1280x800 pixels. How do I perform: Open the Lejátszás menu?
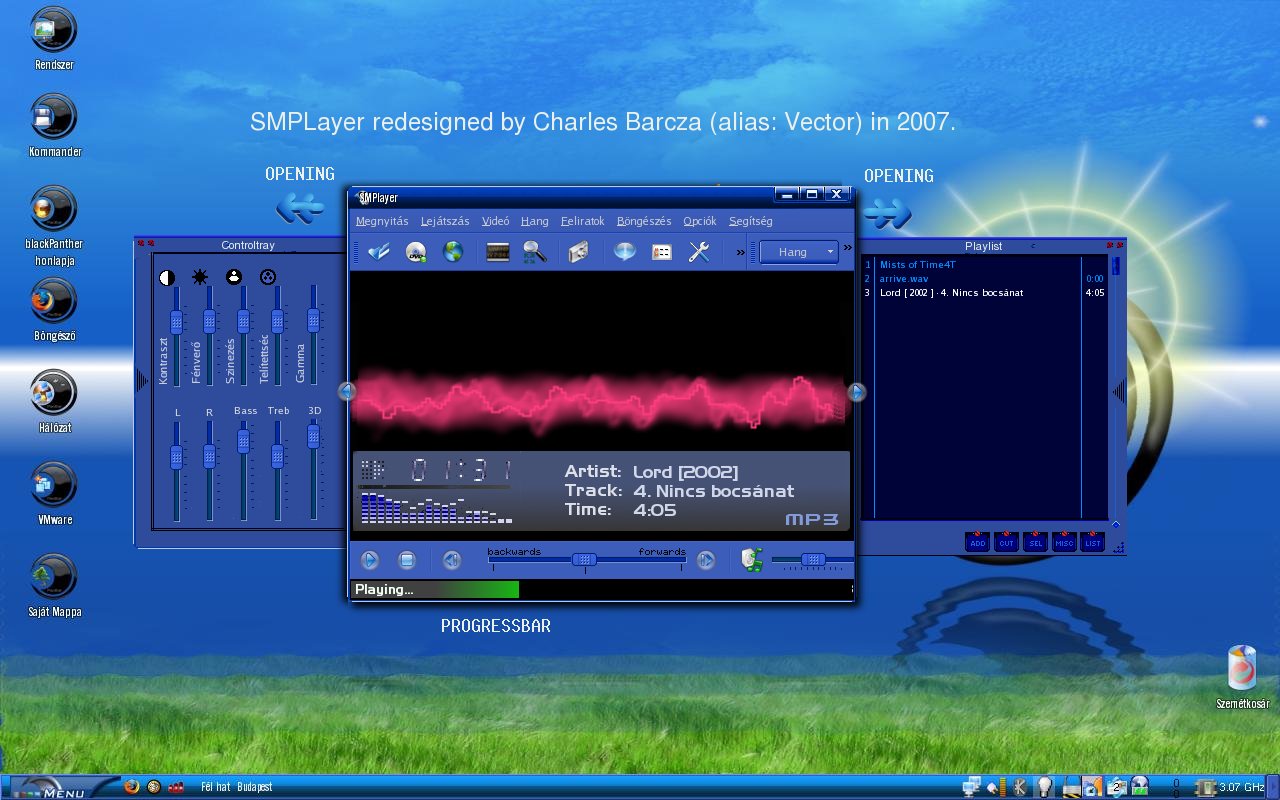tap(445, 221)
